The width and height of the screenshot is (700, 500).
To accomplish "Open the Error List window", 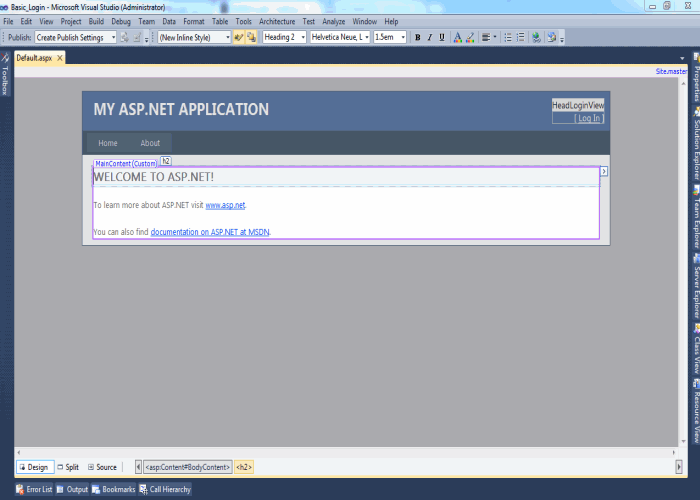I will point(34,489).
